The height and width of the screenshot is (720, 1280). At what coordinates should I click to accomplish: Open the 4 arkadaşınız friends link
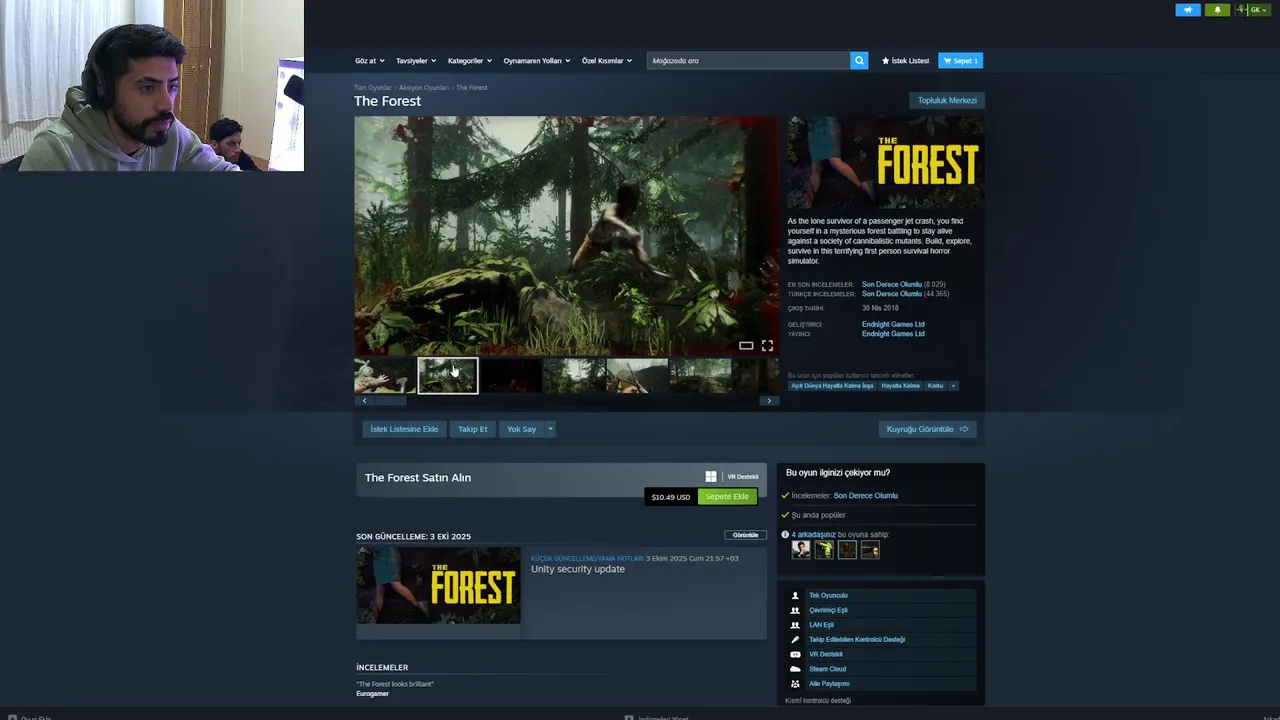tap(813, 535)
